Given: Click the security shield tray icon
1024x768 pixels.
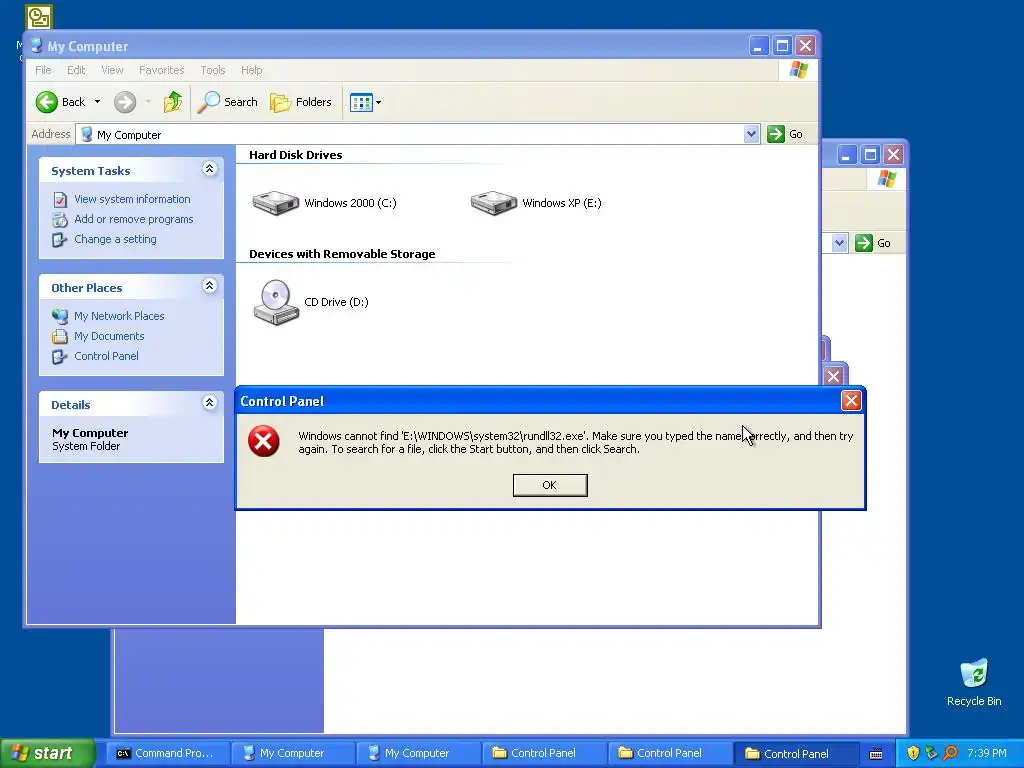Looking at the screenshot, I should (x=913, y=753).
